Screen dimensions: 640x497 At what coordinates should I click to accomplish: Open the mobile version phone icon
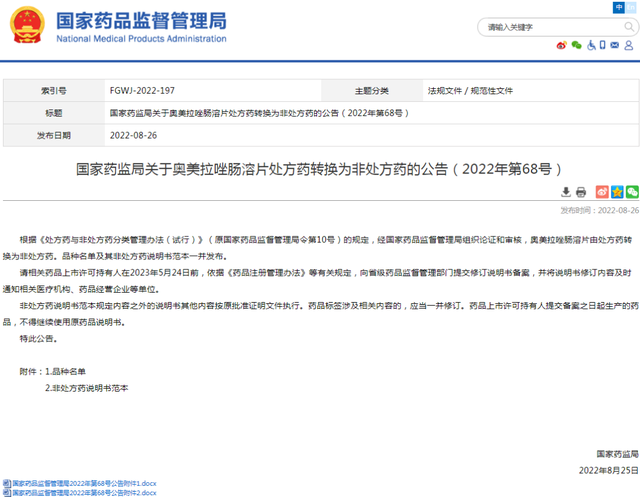coord(602,45)
